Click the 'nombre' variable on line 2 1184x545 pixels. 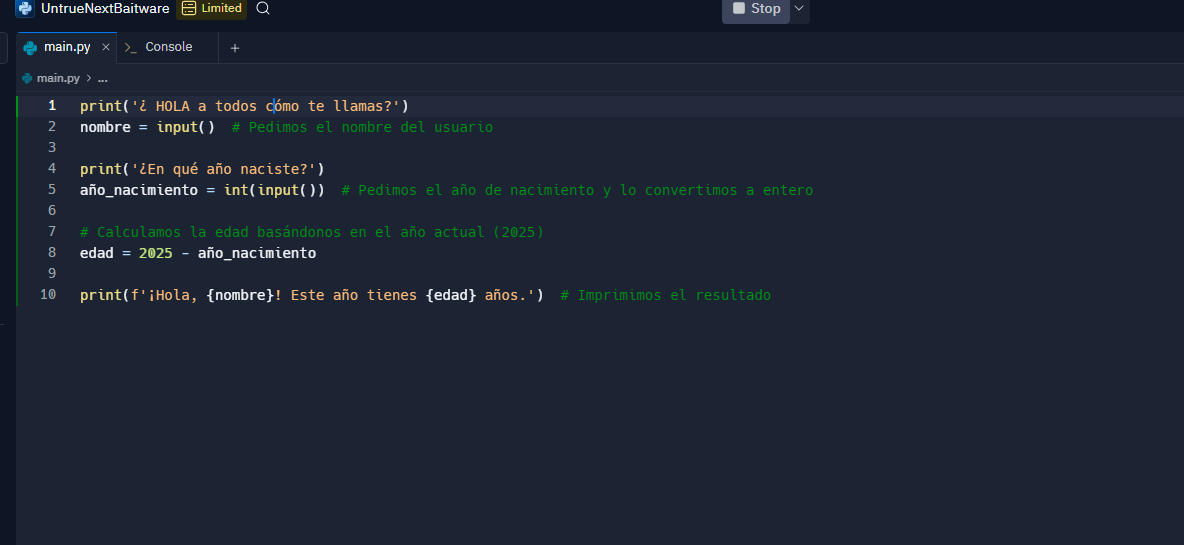[105, 127]
